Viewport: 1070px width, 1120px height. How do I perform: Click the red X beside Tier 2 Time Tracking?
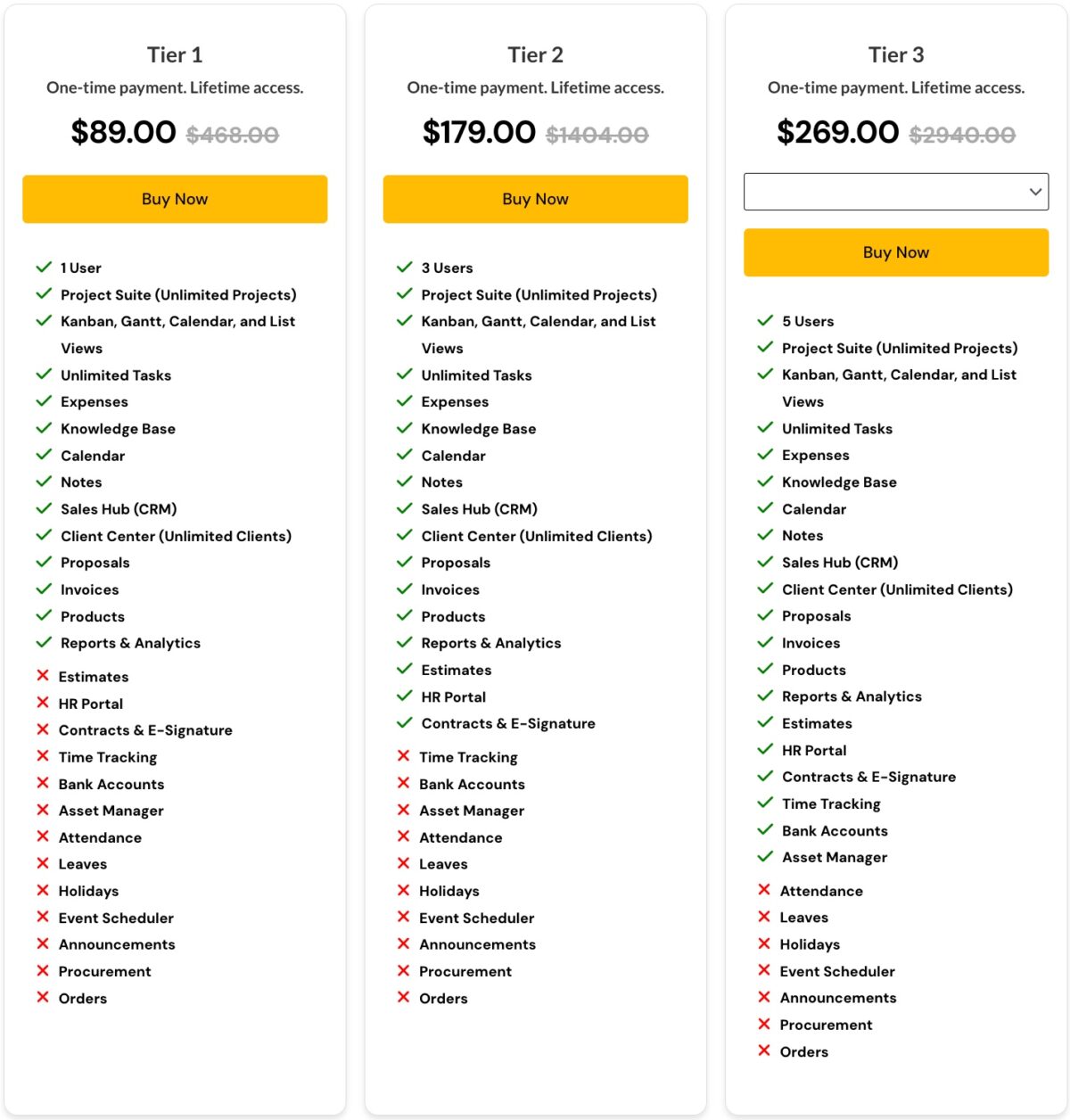click(x=403, y=756)
